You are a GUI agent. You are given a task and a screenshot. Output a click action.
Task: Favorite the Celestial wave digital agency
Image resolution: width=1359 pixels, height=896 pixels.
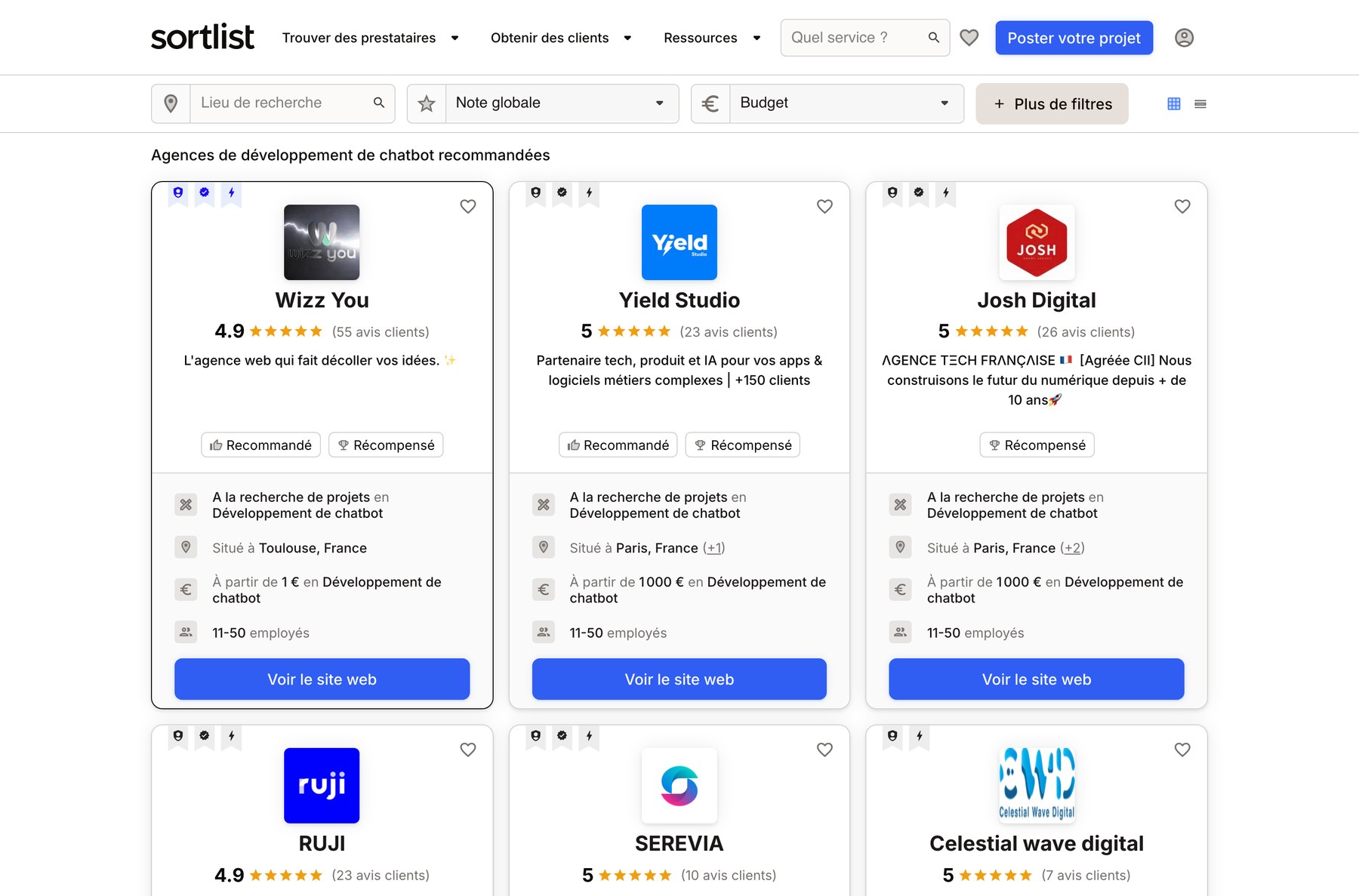click(1182, 750)
